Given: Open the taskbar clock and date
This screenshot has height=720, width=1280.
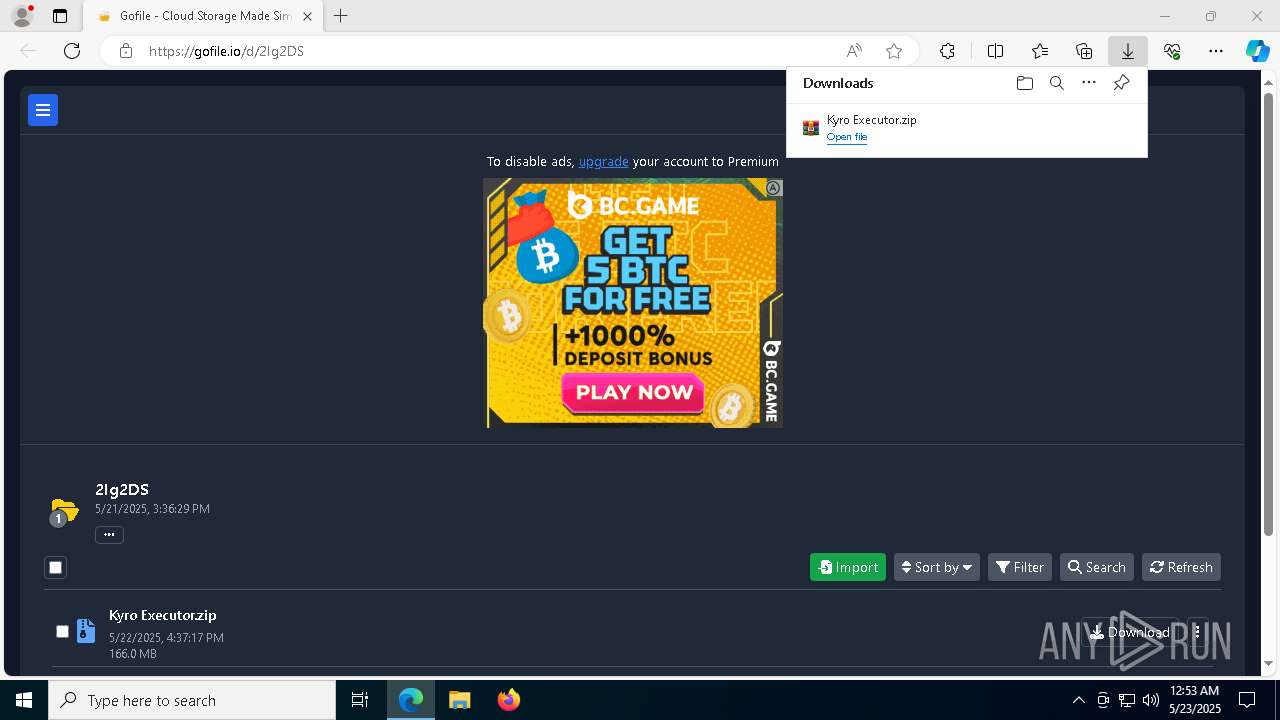Looking at the screenshot, I should pyautogui.click(x=1195, y=700).
